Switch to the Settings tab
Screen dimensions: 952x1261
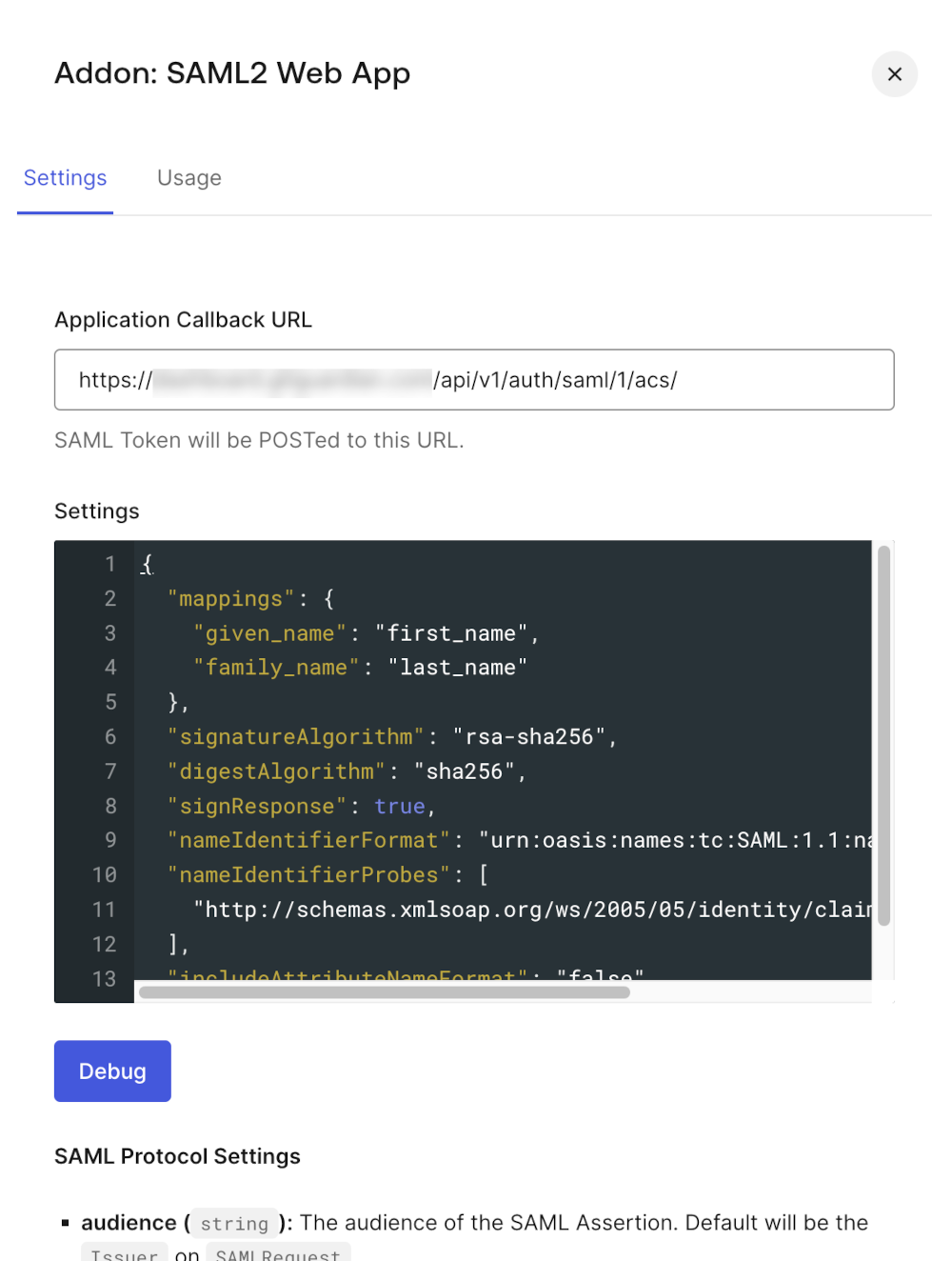pos(65,178)
